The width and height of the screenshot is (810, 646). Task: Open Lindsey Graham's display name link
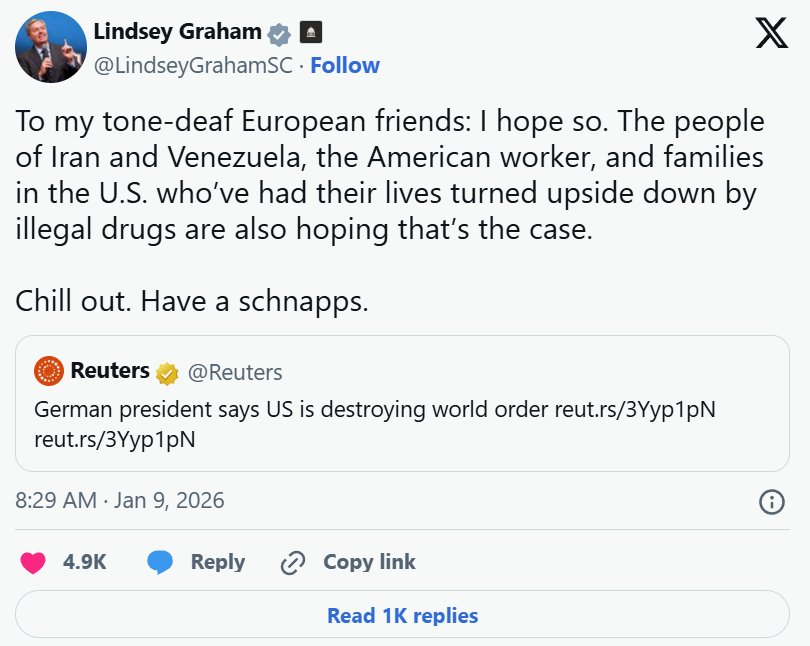click(x=177, y=31)
